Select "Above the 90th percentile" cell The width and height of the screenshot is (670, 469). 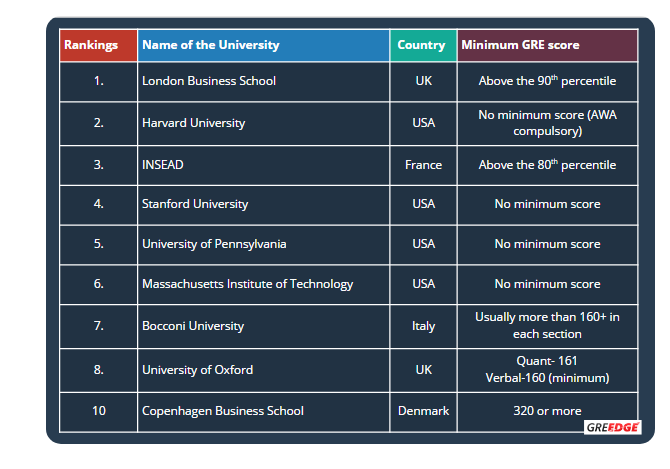(x=547, y=80)
